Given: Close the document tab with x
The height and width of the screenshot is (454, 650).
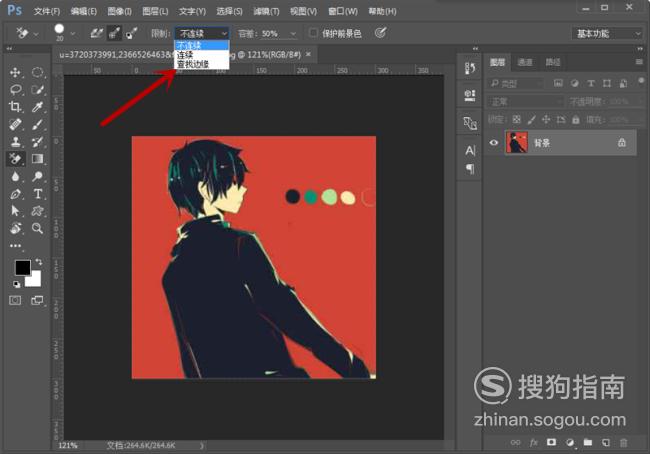Looking at the screenshot, I should click(308, 54).
